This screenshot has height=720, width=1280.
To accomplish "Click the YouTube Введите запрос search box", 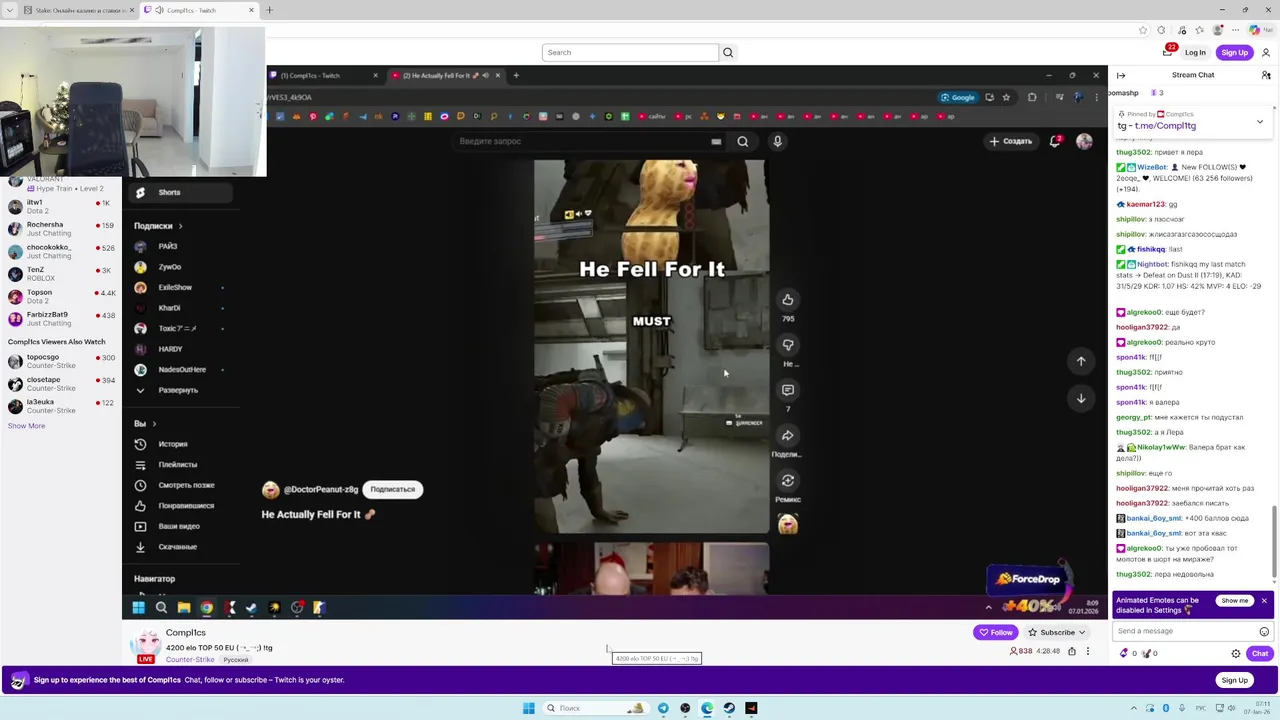I will coord(590,141).
